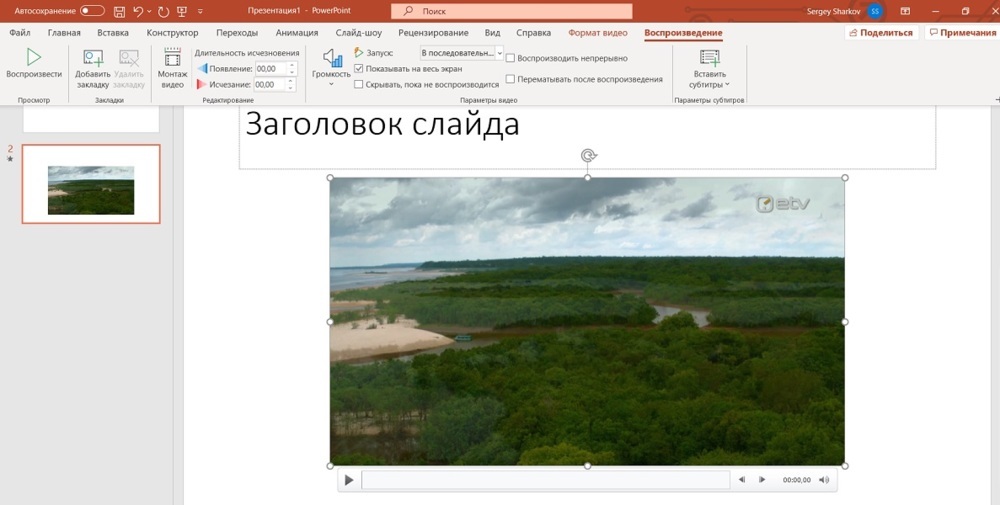Screen dimensions: 1000x505
Task: Switch to the Формат видео tab
Action: [598, 33]
